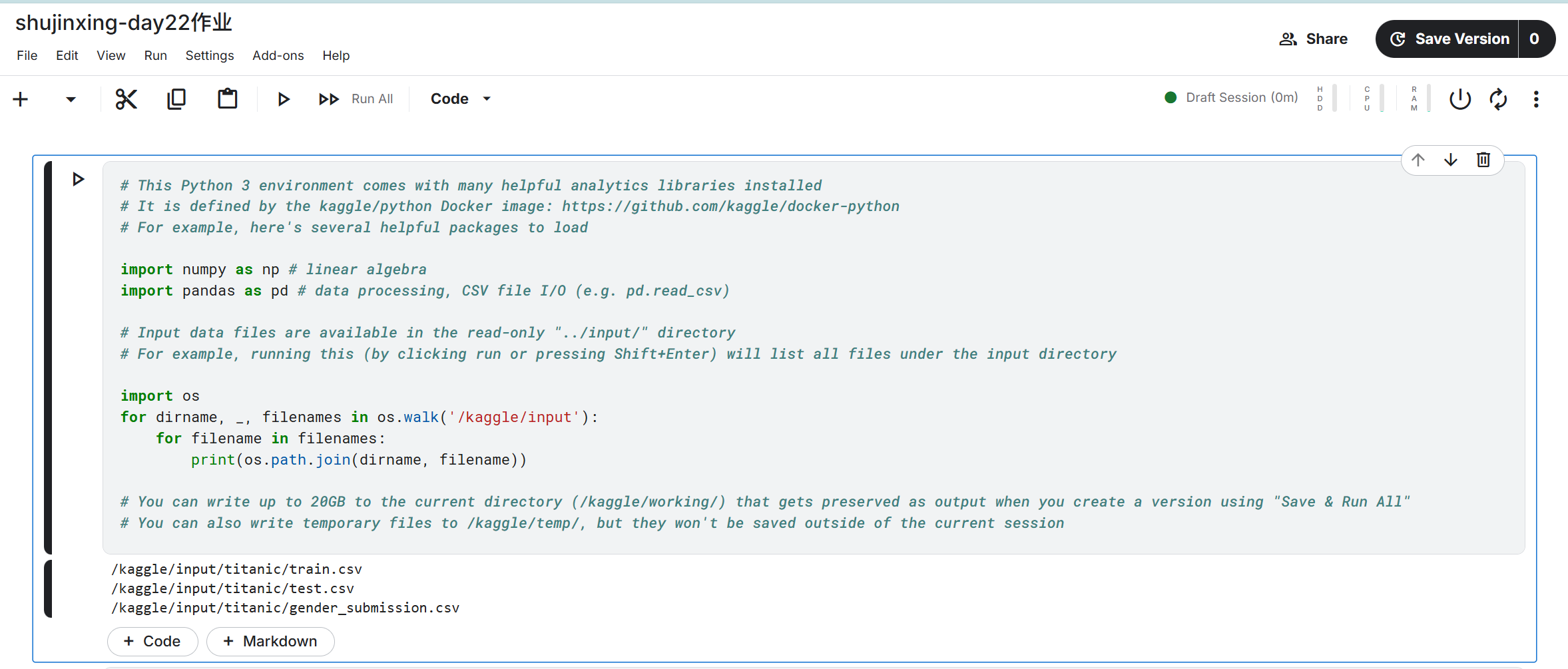Click output line /kaggle/input/titanic/train.csv
The image size is (1568, 669).
click(x=236, y=569)
